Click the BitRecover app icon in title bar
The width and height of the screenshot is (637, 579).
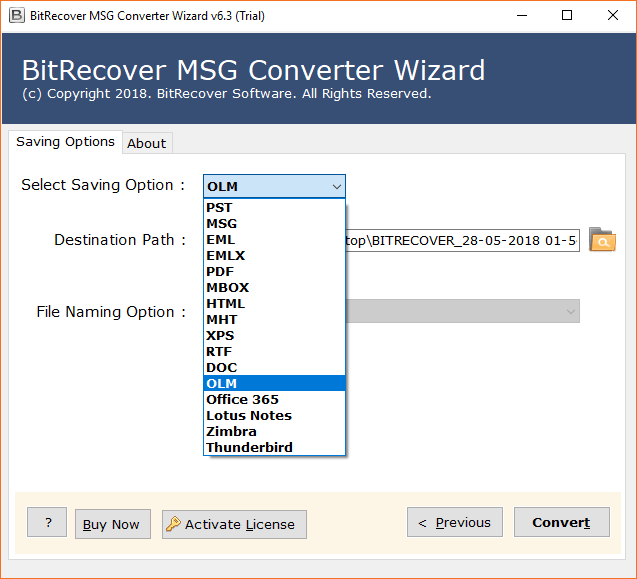click(17, 15)
